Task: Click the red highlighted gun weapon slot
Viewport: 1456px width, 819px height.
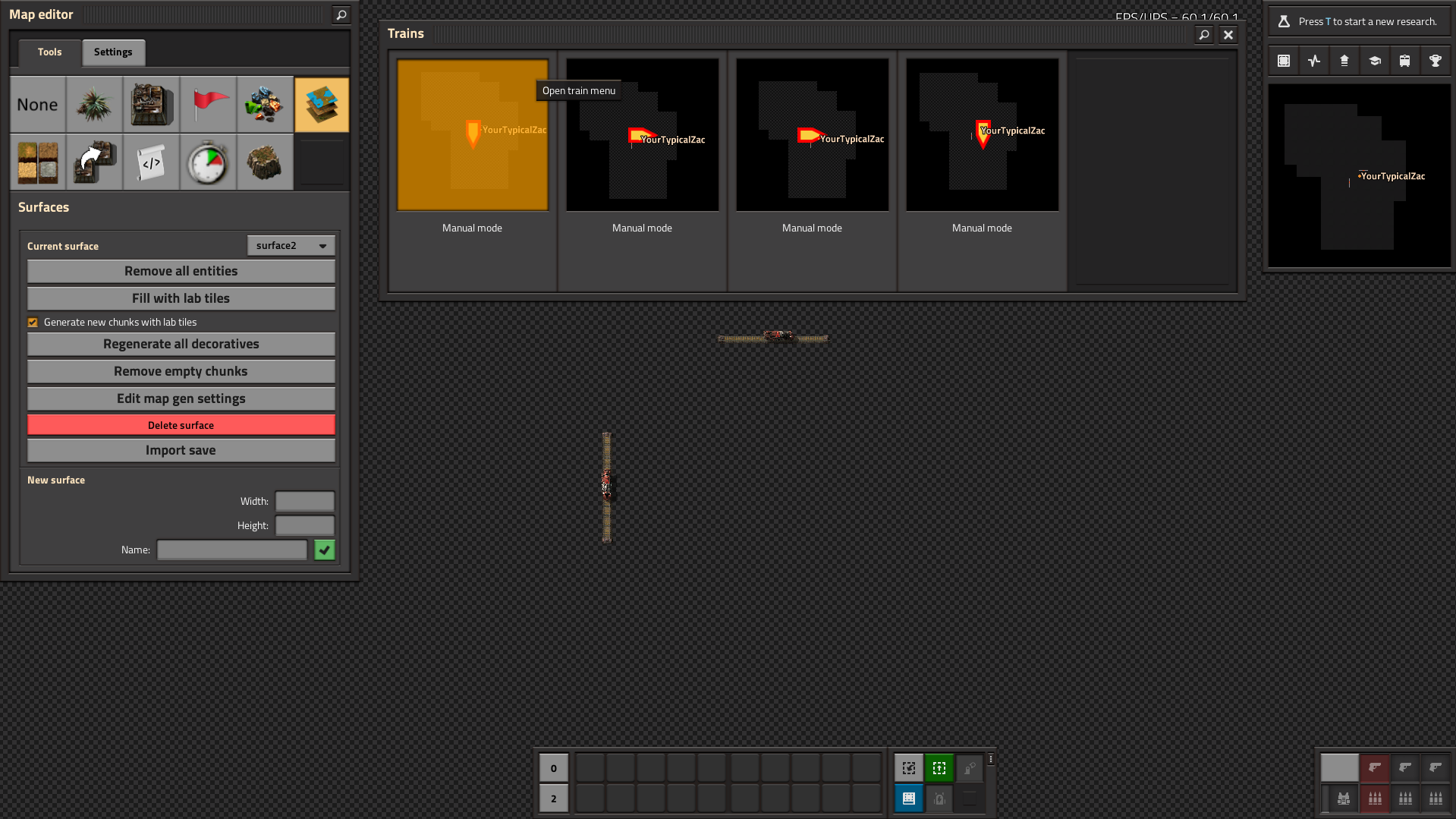Action: tap(1375, 768)
